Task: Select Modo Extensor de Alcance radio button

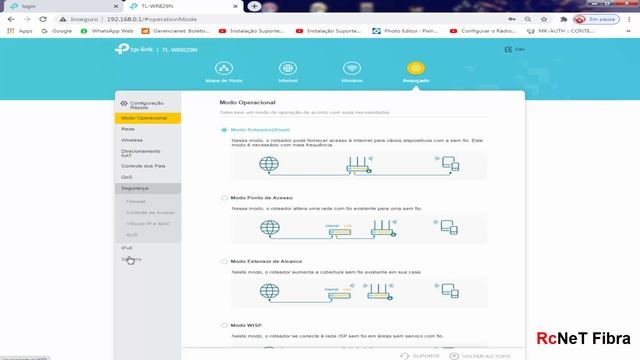Action: 224,261
